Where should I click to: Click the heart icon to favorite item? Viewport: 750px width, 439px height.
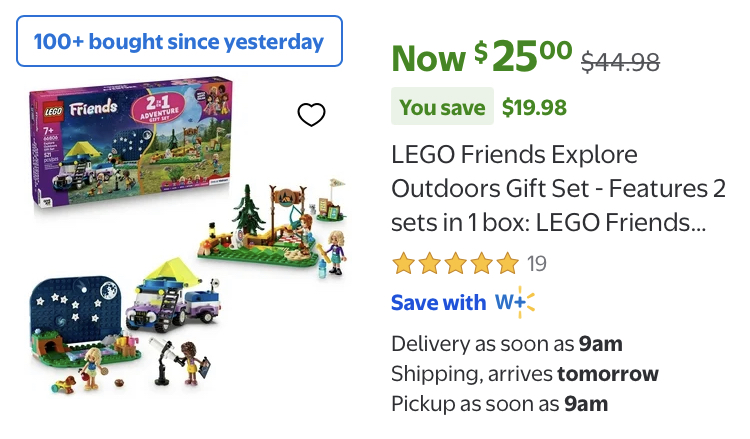pyautogui.click(x=312, y=115)
